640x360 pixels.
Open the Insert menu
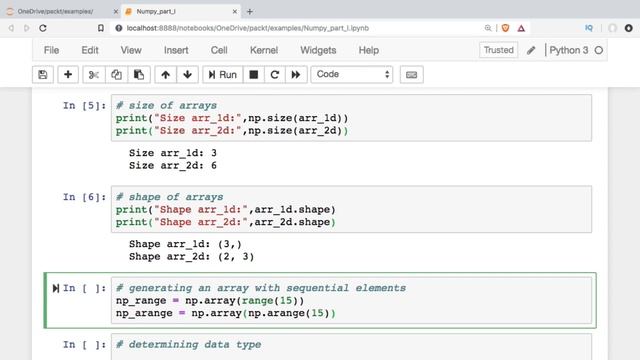(176, 50)
